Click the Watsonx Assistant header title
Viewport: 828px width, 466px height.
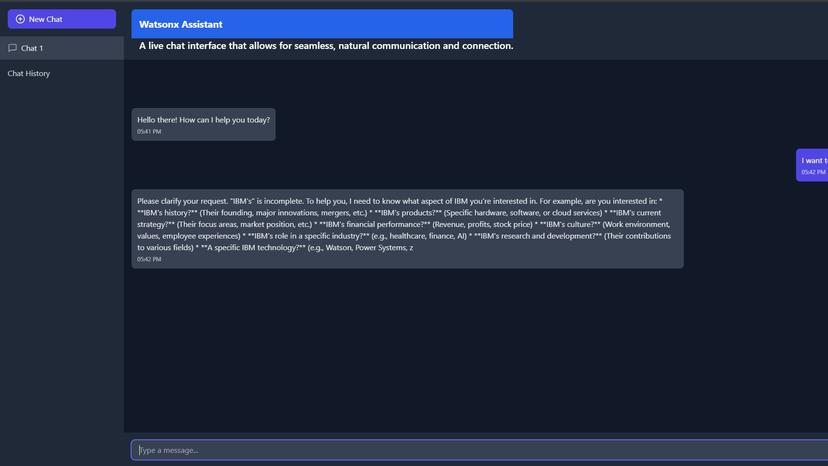(181, 24)
